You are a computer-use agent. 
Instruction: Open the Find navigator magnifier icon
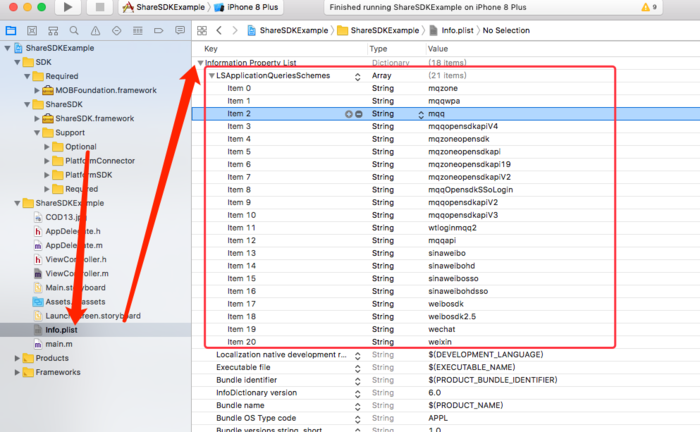74,30
